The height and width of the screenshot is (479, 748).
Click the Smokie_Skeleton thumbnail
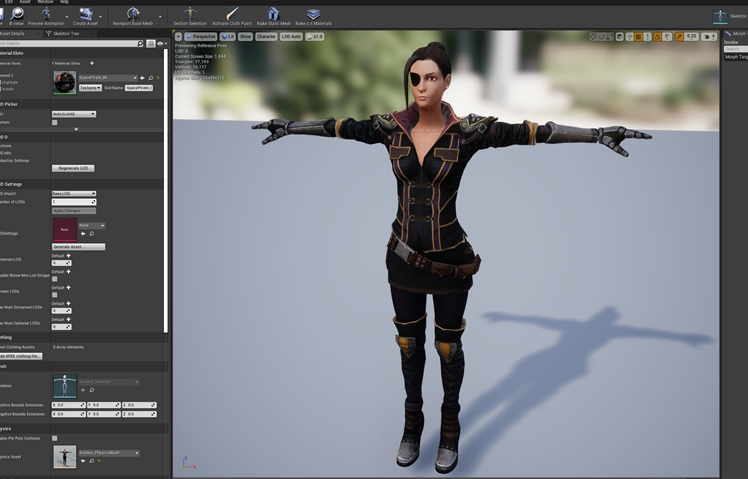click(x=64, y=386)
